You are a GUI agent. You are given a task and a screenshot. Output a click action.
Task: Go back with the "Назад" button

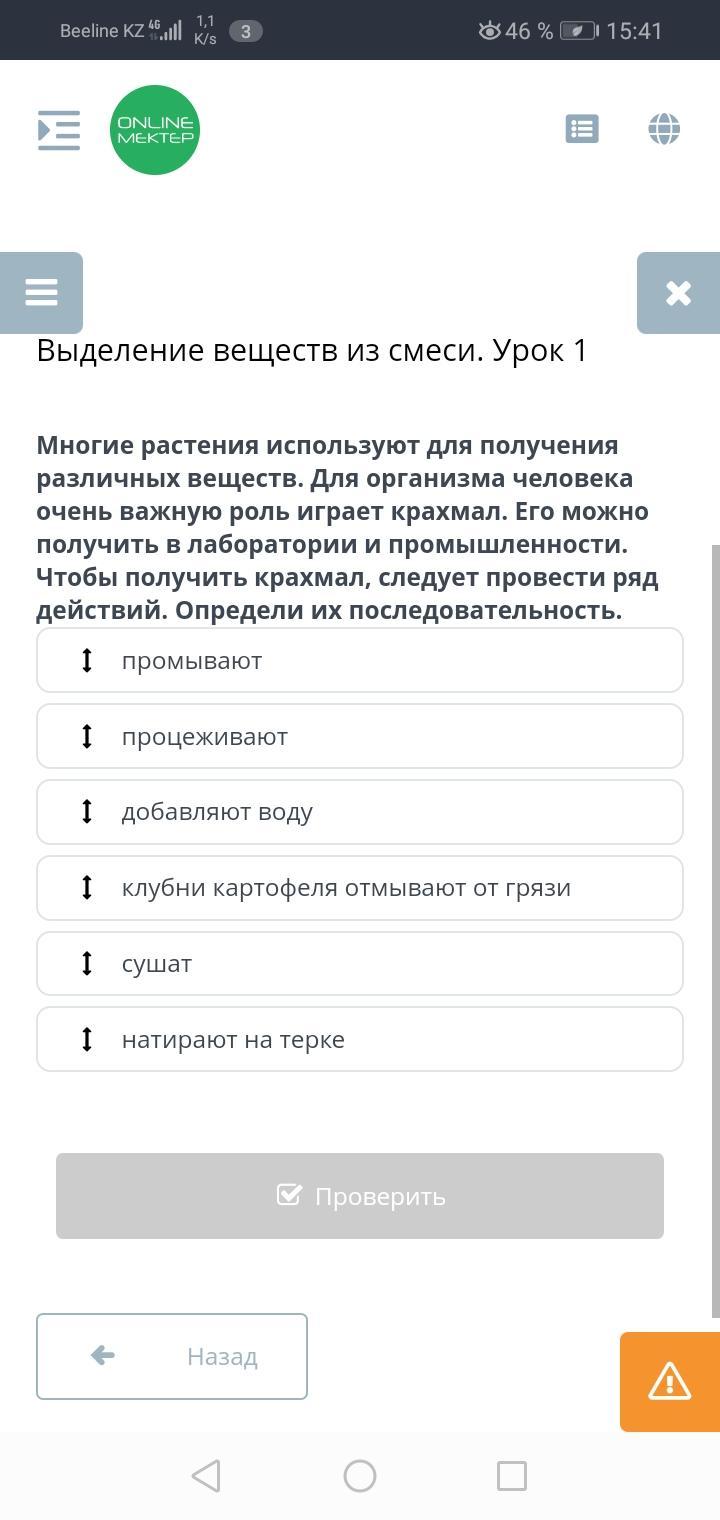(x=172, y=1356)
